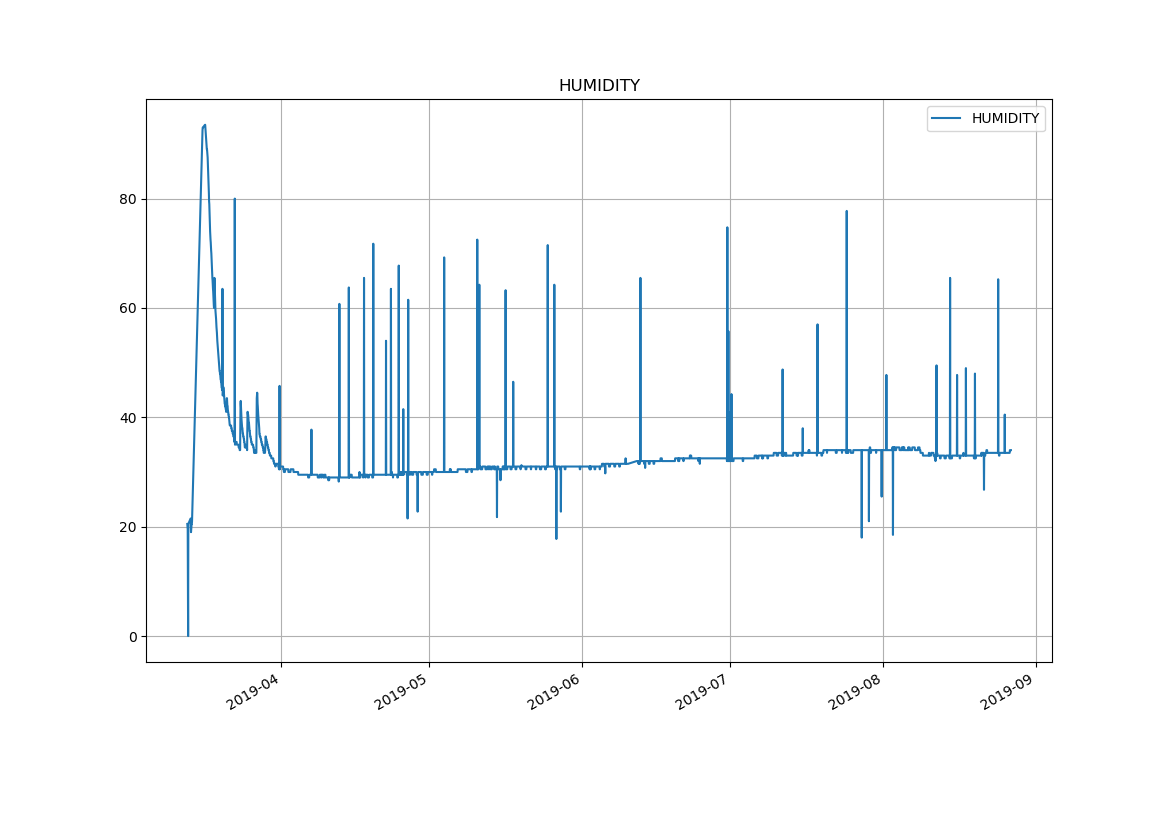
Task: Click the line's starting point at zero
Action: (188, 635)
